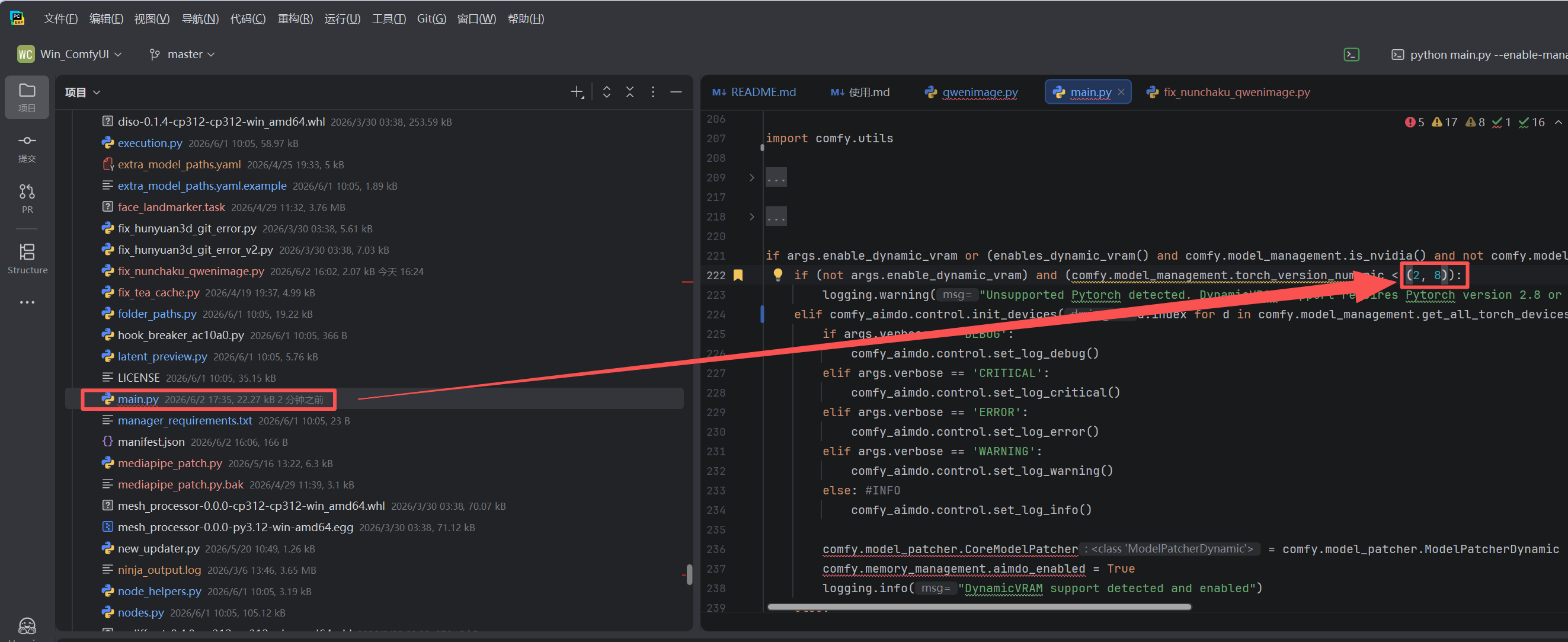Open the 重构(R) menu
The image size is (1568, 642).
pyautogui.click(x=295, y=19)
